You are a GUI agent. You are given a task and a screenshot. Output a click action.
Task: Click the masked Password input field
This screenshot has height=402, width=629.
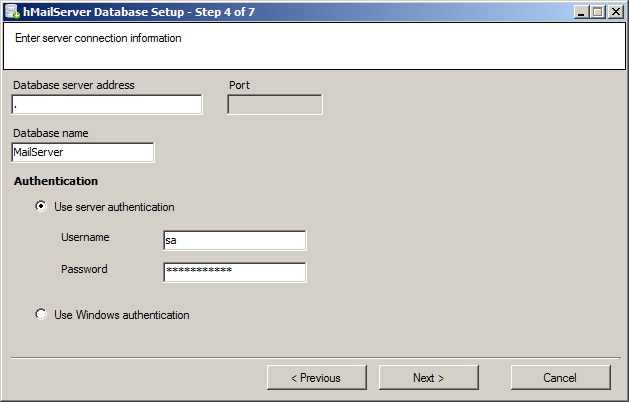coord(234,272)
